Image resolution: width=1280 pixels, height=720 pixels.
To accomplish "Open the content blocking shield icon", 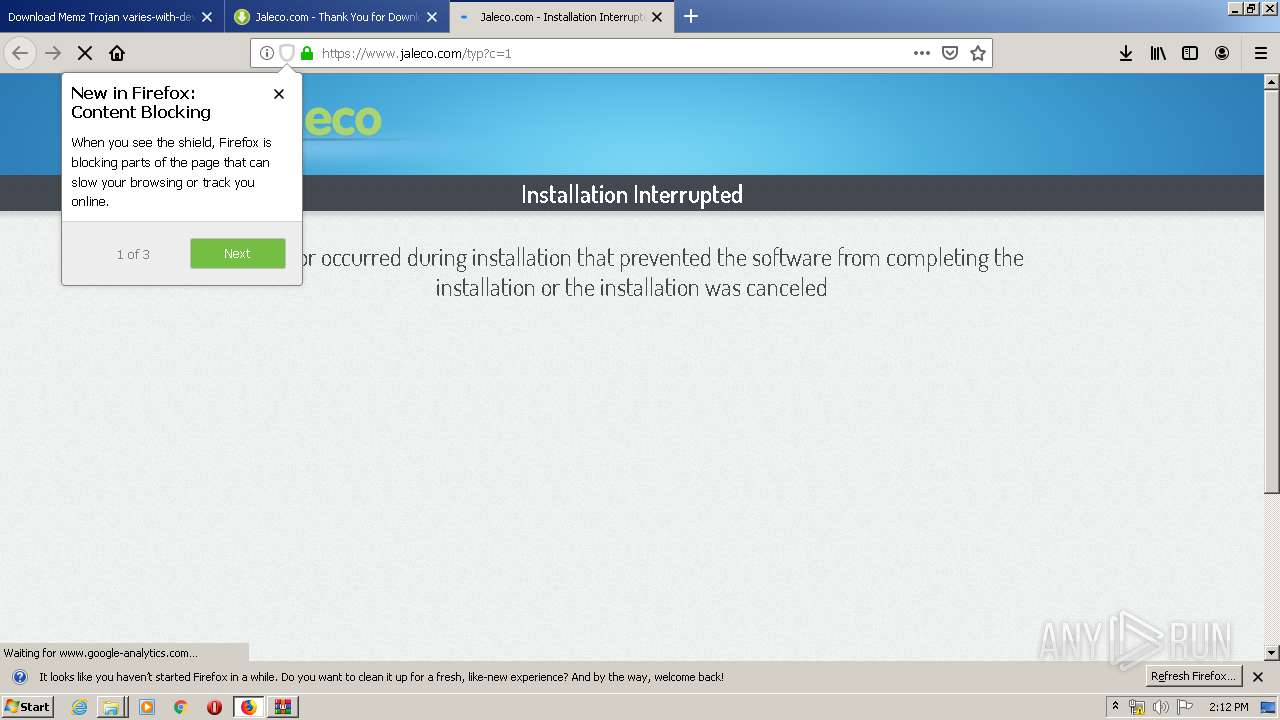I will pos(286,53).
